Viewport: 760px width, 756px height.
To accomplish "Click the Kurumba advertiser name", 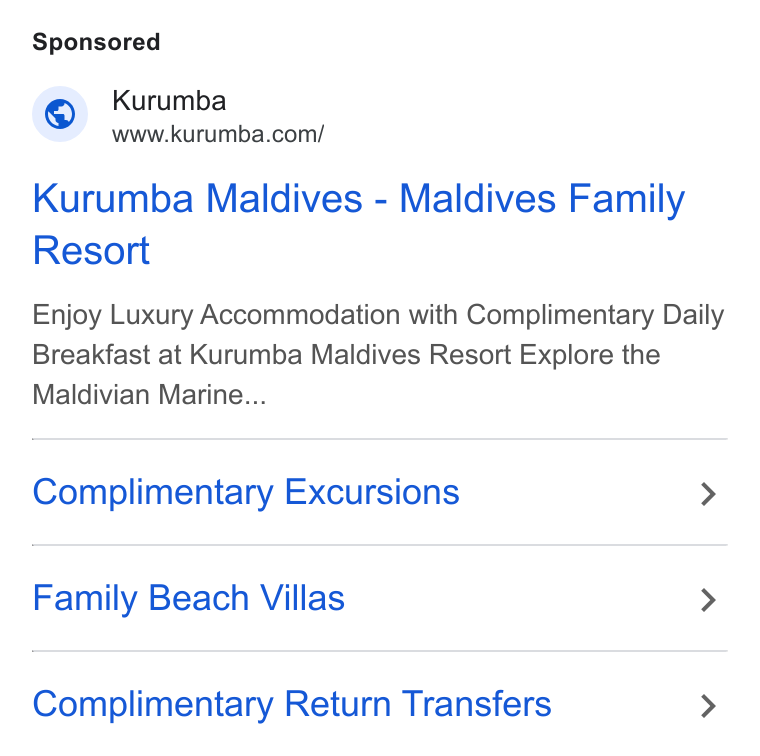I will pos(169,101).
